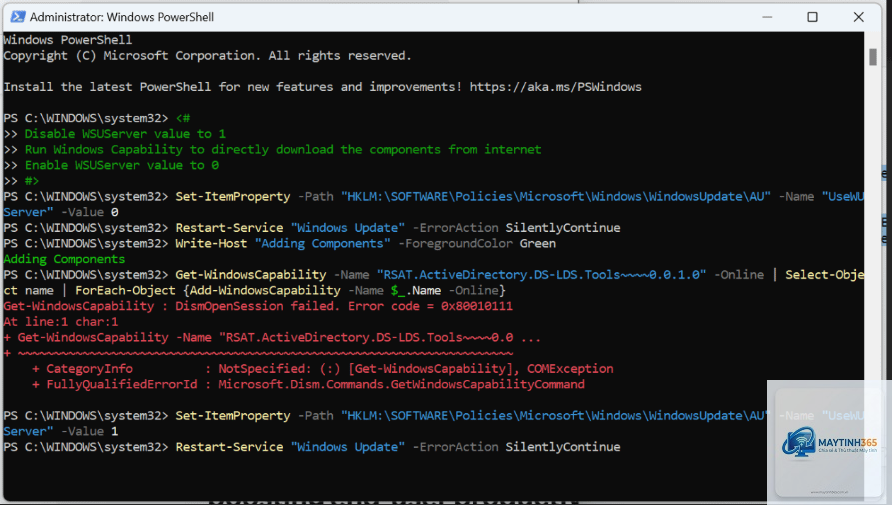Click the second Set-ItemProperty command near the bottom
Screen dimensions: 892x505
click(233, 416)
